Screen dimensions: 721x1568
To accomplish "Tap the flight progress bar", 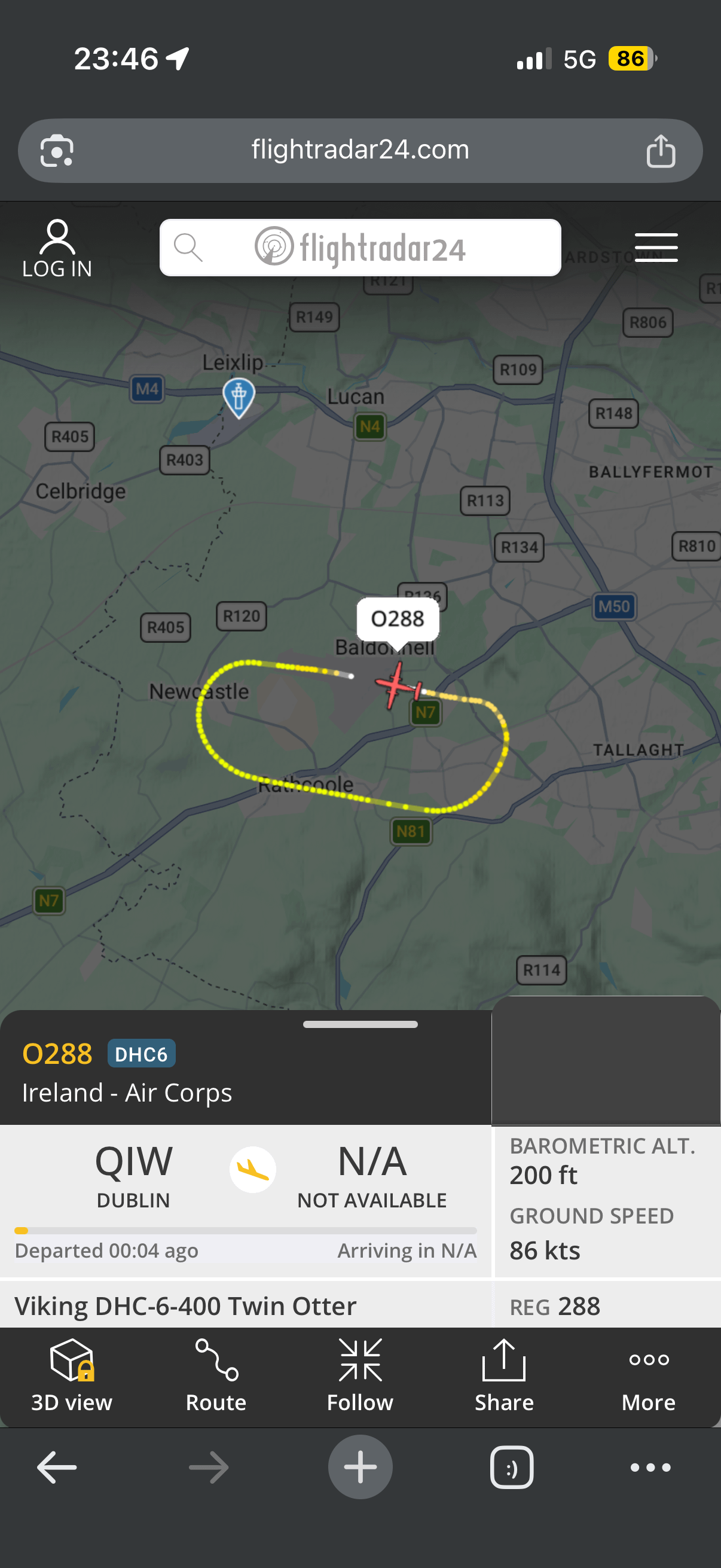I will click(245, 1231).
